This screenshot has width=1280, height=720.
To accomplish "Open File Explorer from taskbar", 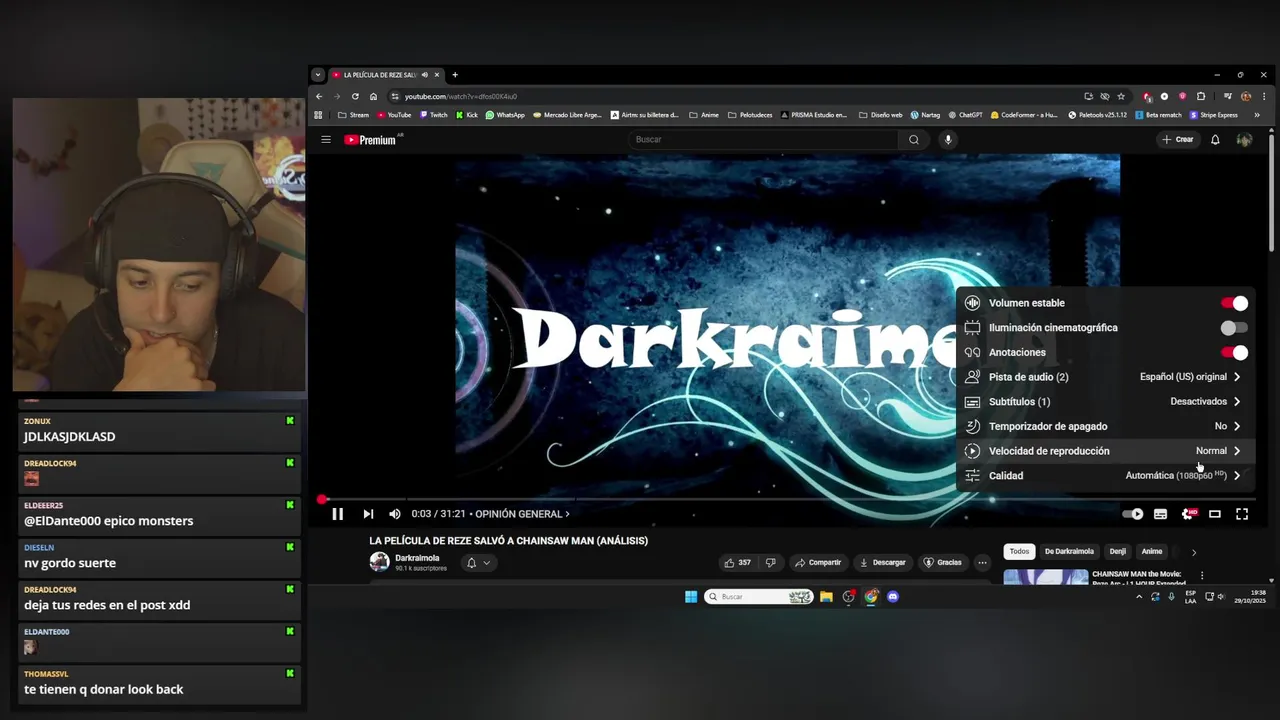I will point(826,597).
